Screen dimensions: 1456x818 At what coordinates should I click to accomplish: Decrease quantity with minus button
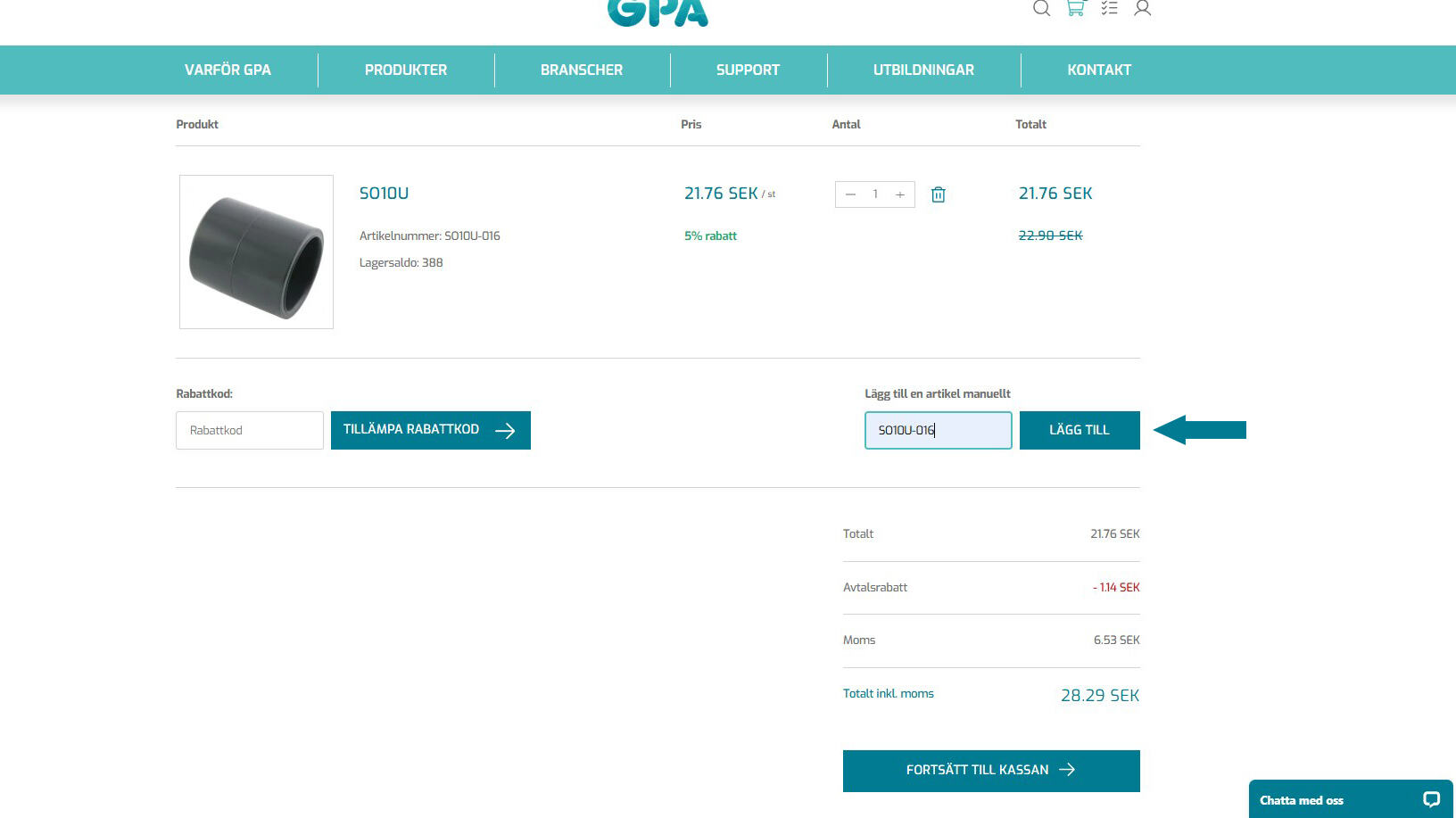pos(850,194)
